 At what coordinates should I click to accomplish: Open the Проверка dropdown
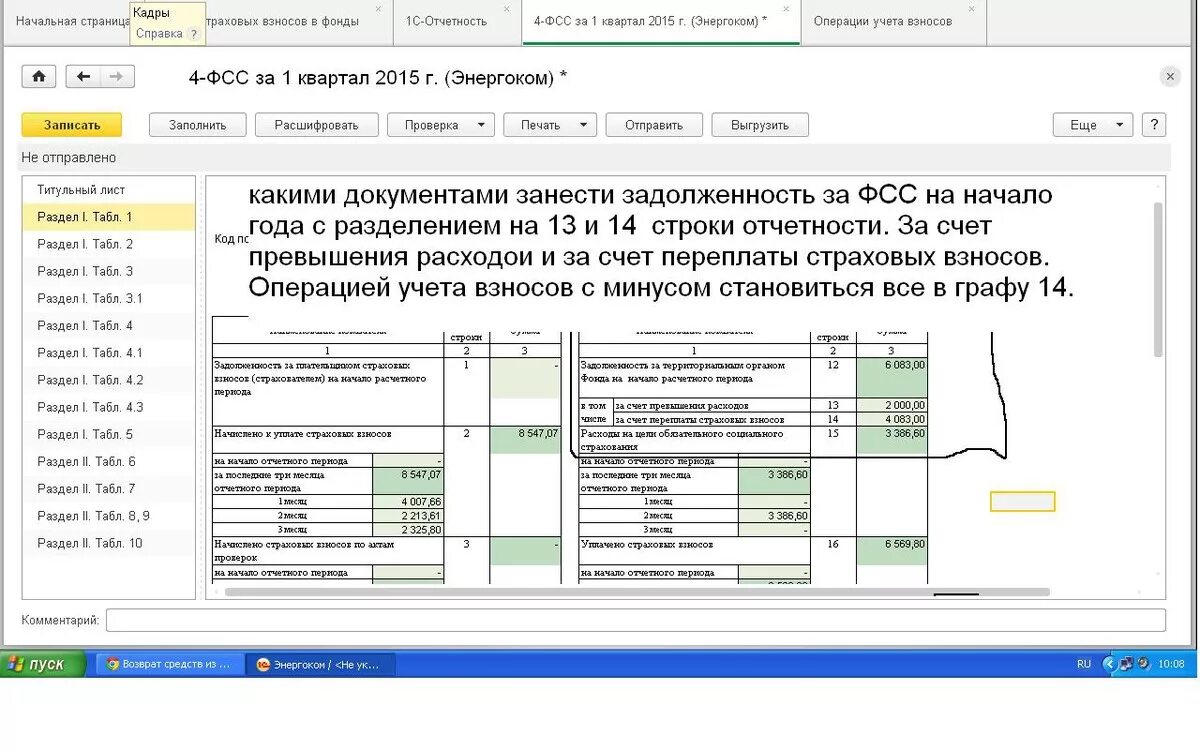click(x=440, y=125)
